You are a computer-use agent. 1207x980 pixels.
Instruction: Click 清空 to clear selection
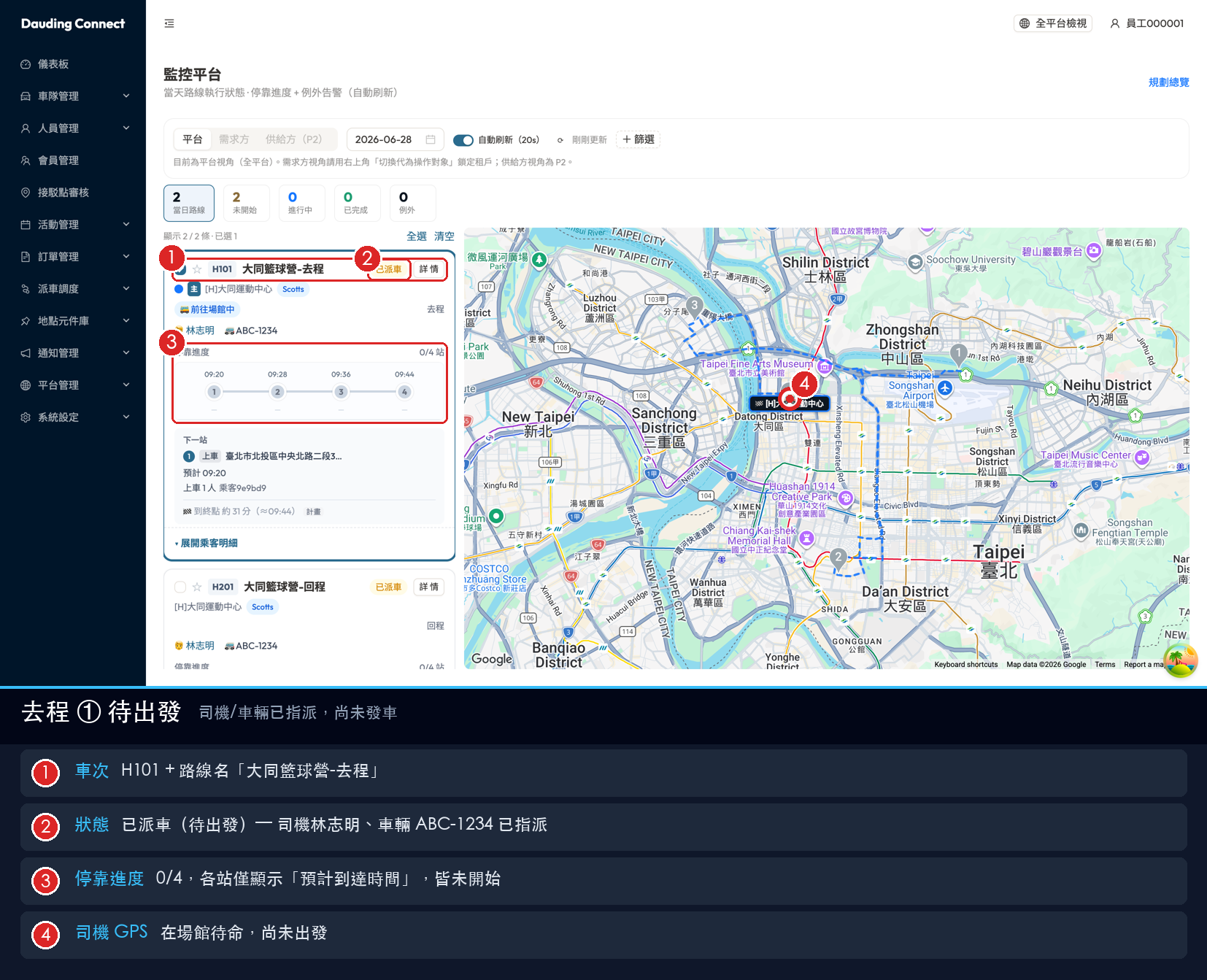point(444,236)
